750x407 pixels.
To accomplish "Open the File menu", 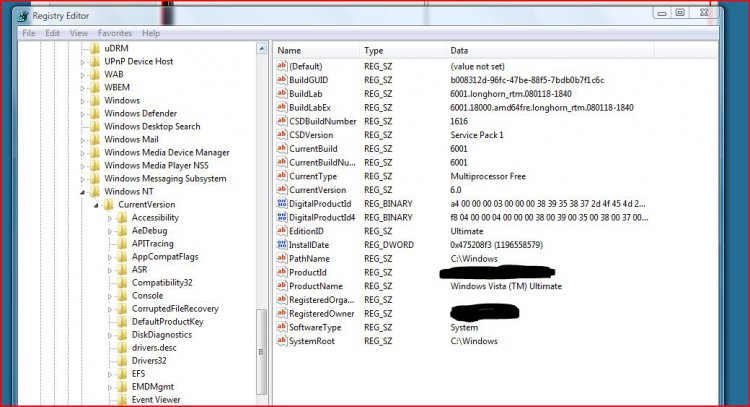I will [x=29, y=33].
